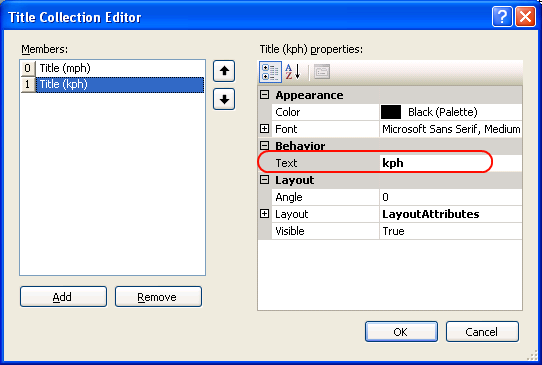Collapse the Behavior category

click(x=264, y=146)
